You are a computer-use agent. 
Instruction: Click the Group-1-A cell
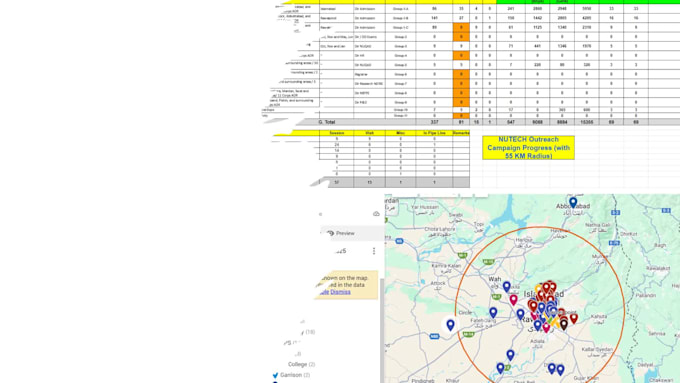coord(400,9)
